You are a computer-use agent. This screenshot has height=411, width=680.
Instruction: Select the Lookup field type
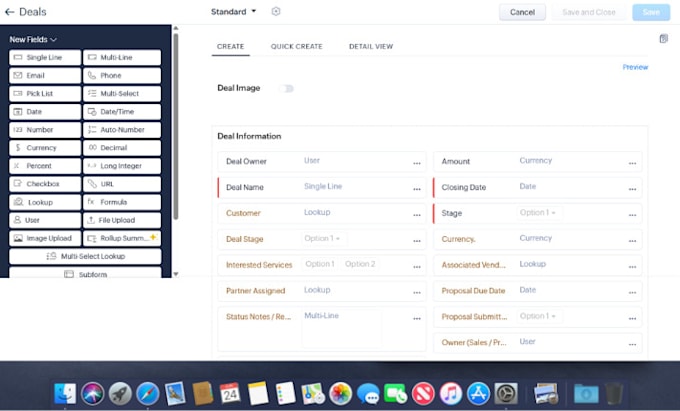coord(45,202)
